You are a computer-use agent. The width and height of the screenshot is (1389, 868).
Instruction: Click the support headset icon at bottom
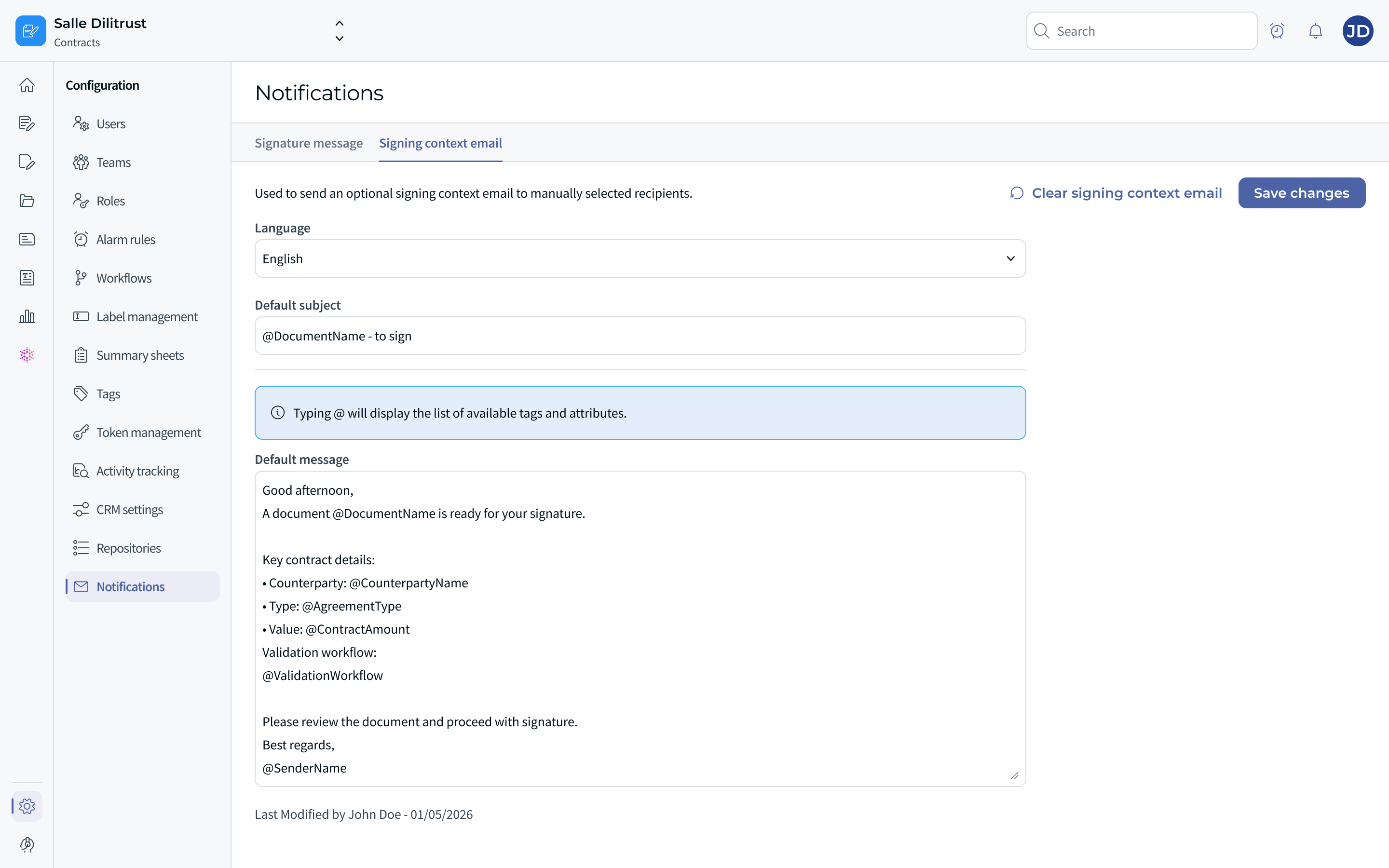[x=27, y=844]
